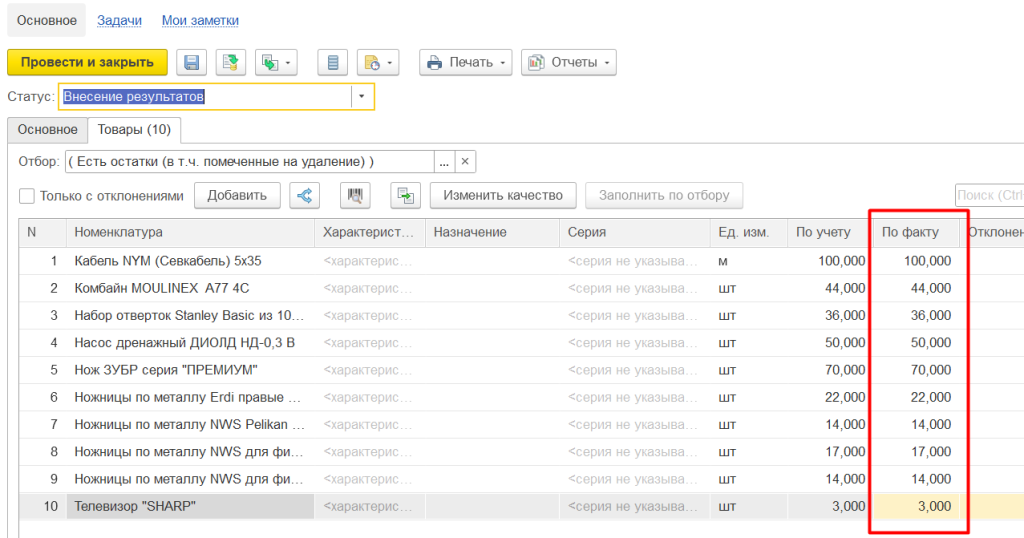Open filter selection with the ellipsis button
The height and width of the screenshot is (538, 1024).
click(444, 162)
